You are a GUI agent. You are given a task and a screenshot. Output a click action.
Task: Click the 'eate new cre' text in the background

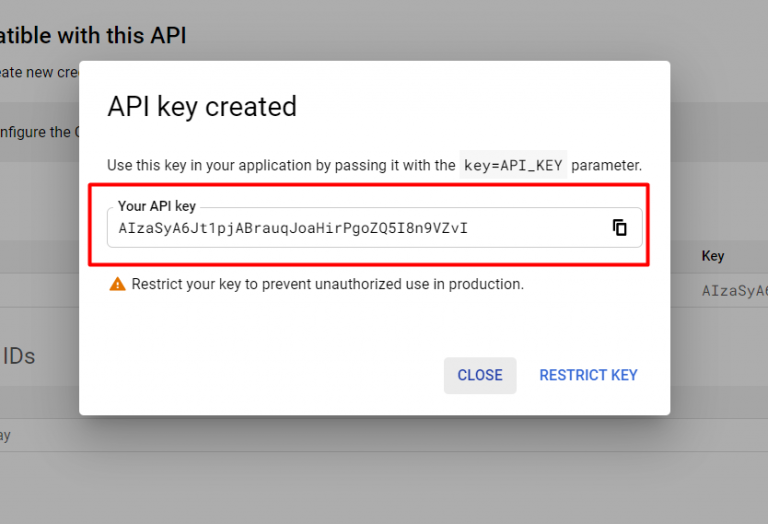tap(39, 72)
